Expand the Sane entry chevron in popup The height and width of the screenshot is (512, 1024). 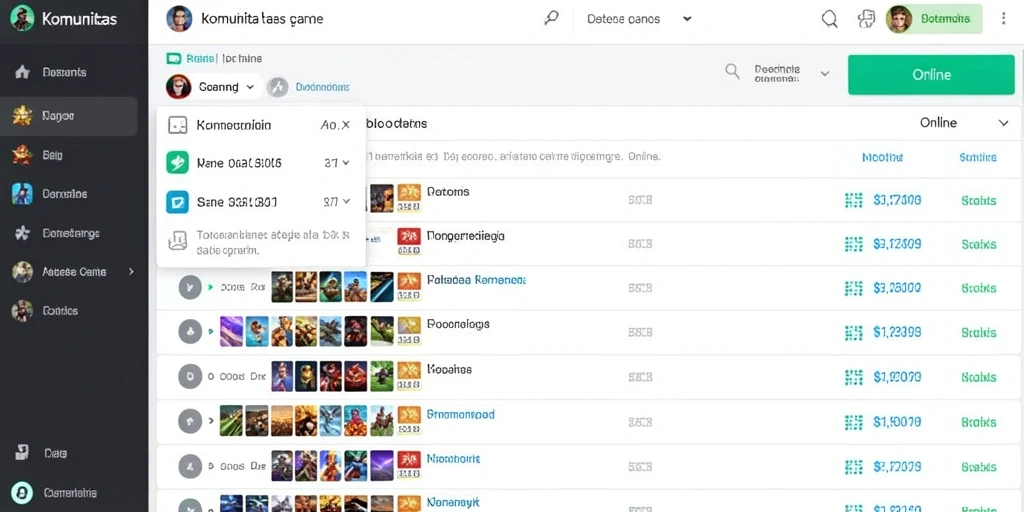point(346,202)
